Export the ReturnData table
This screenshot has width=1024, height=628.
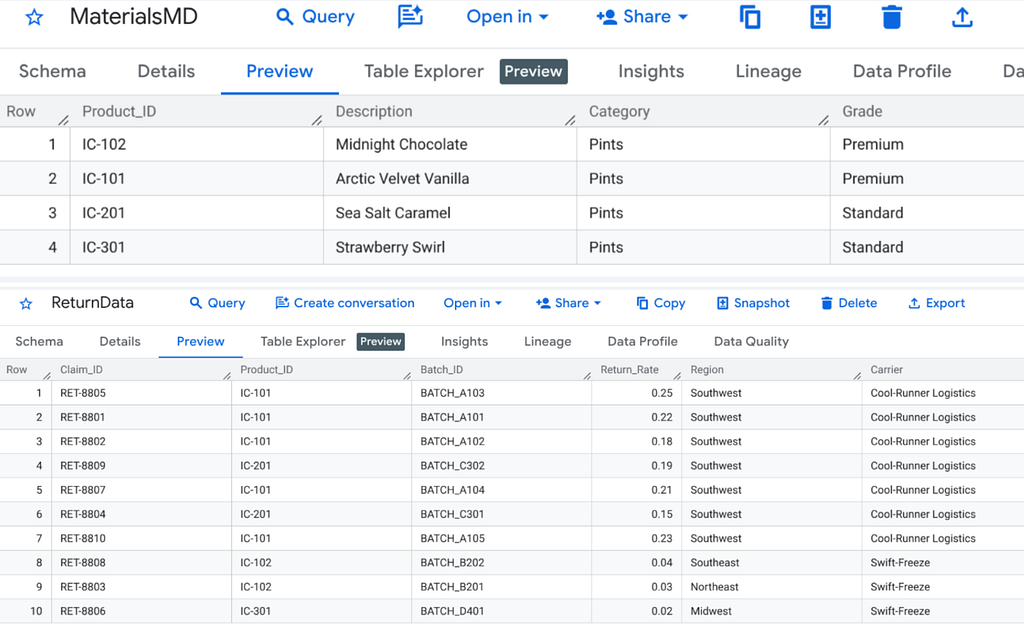pos(936,303)
